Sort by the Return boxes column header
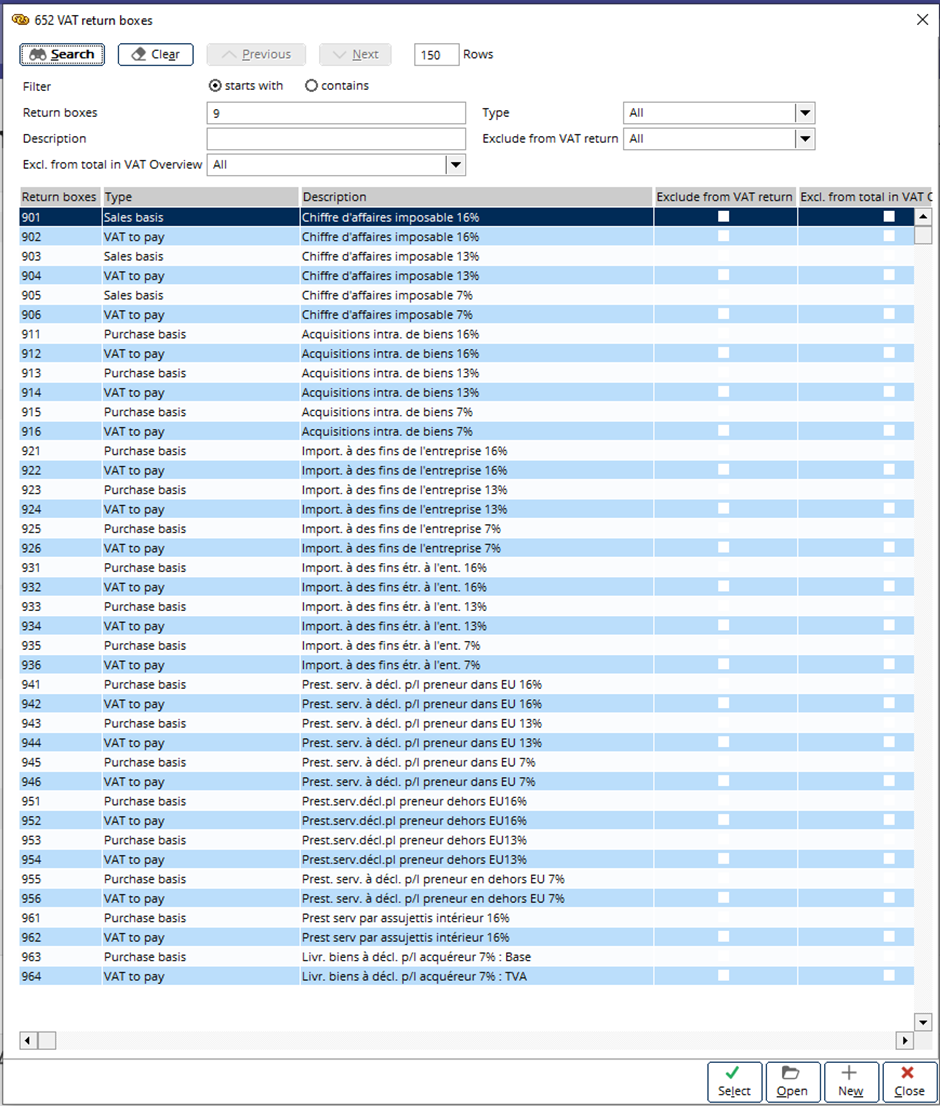 pos(61,197)
